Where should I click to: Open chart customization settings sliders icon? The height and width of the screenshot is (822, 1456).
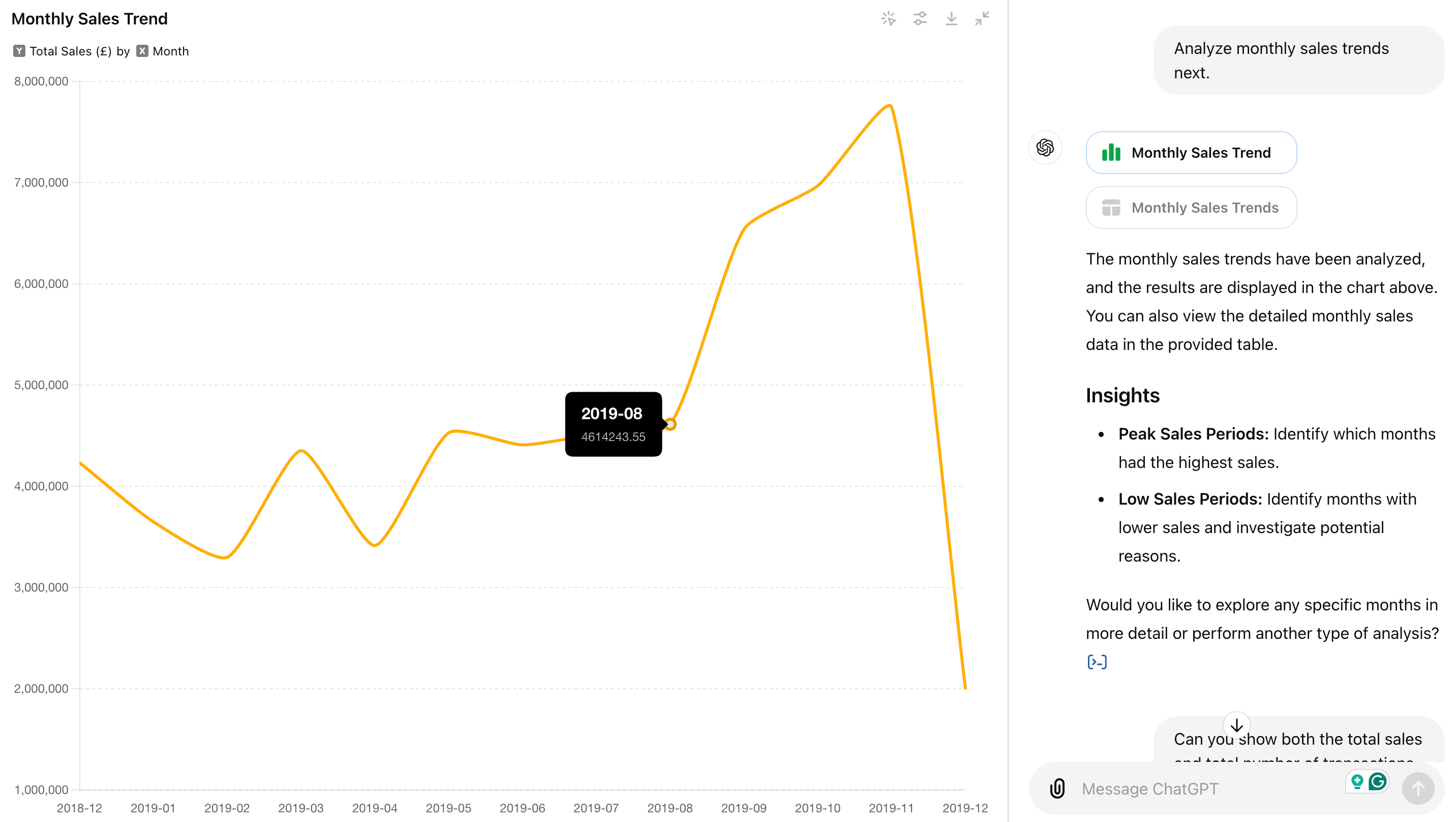pyautogui.click(x=920, y=19)
